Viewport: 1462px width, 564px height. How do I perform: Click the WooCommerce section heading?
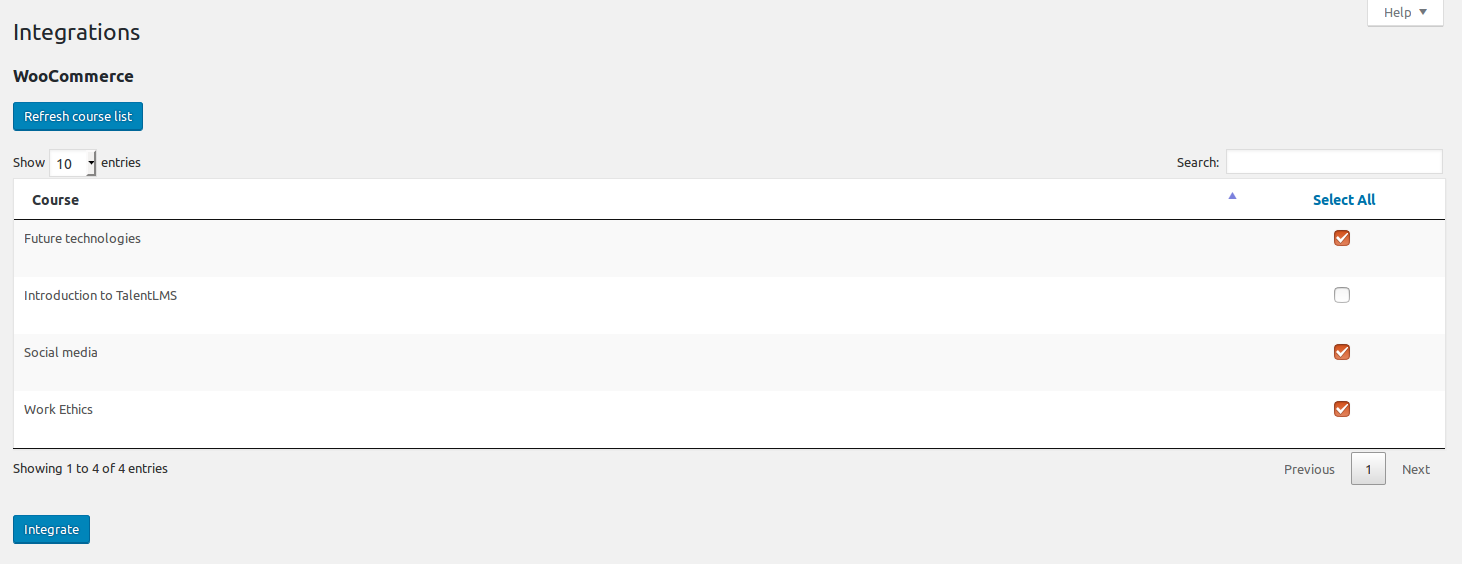(73, 76)
